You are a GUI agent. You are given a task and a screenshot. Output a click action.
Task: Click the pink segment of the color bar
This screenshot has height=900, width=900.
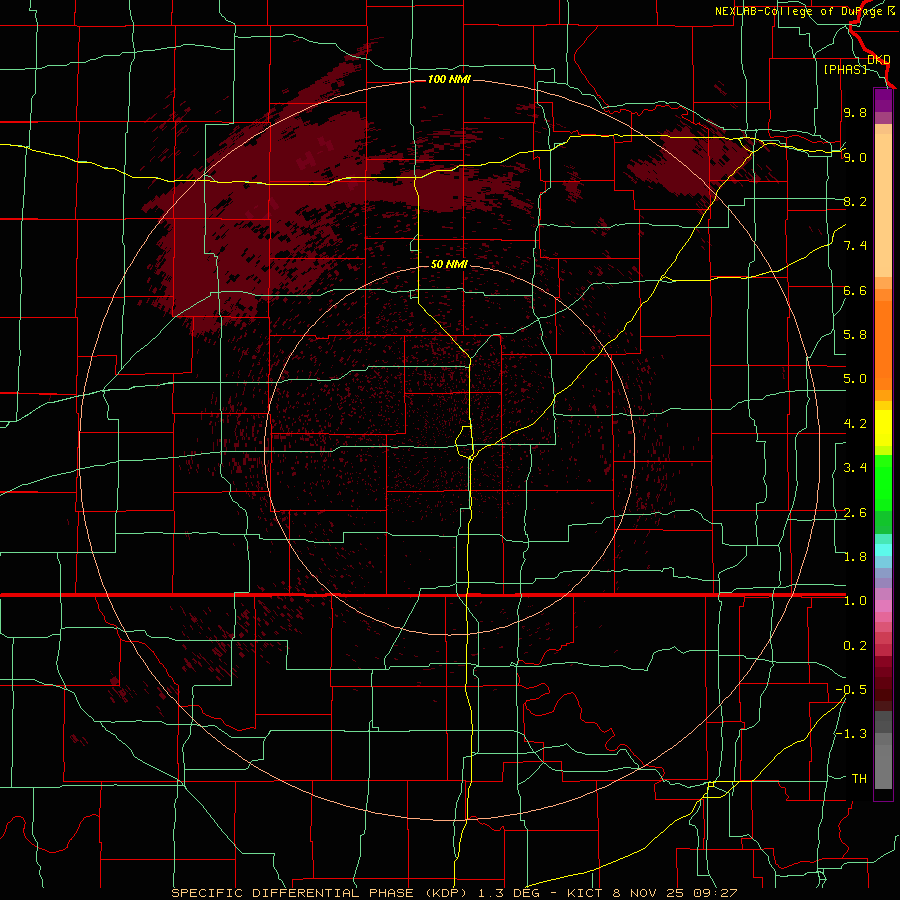883,606
